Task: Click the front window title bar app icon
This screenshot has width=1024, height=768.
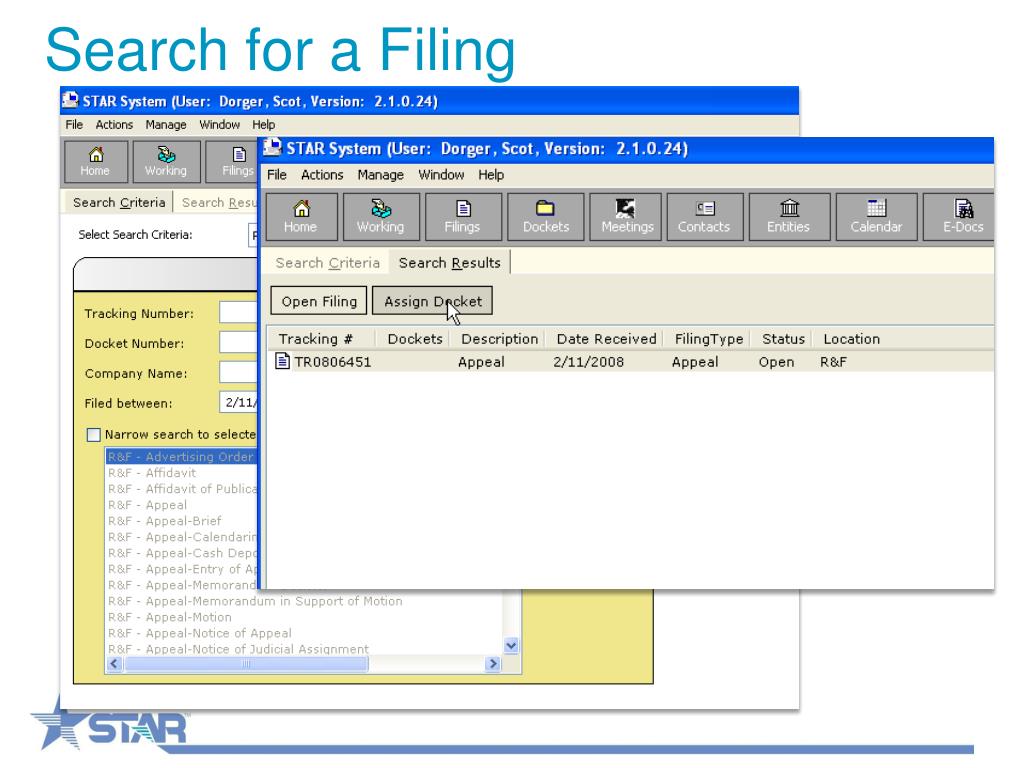Action: [273, 148]
